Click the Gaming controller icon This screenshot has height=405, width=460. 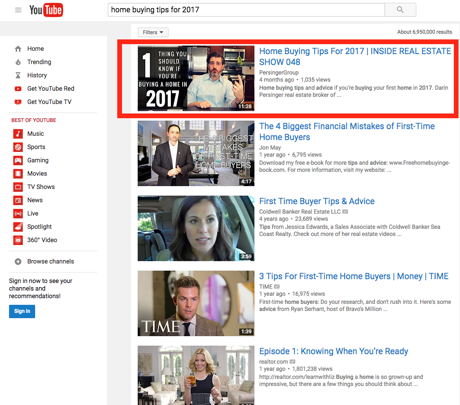tap(18, 160)
